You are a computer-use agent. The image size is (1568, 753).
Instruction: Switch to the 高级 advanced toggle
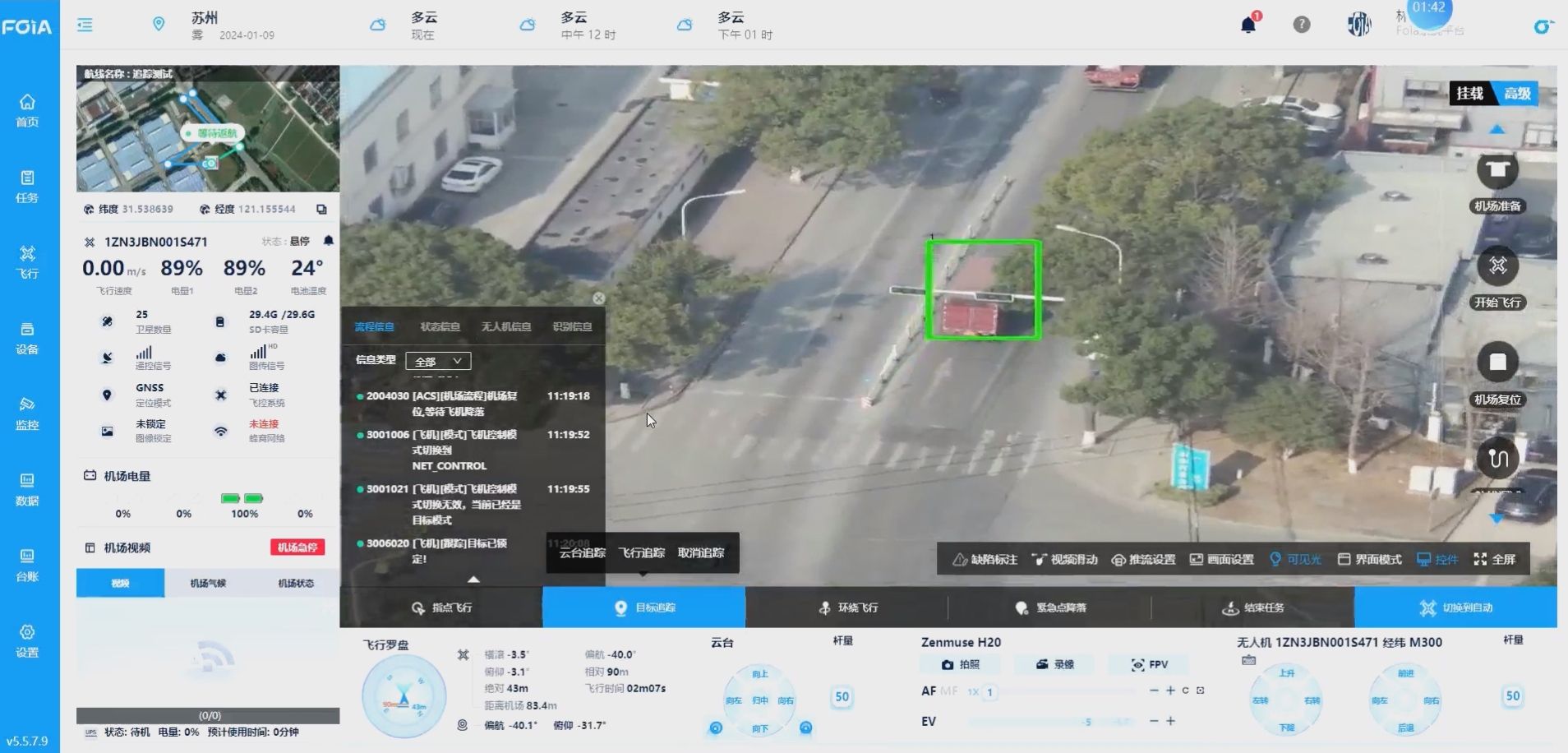[1517, 93]
